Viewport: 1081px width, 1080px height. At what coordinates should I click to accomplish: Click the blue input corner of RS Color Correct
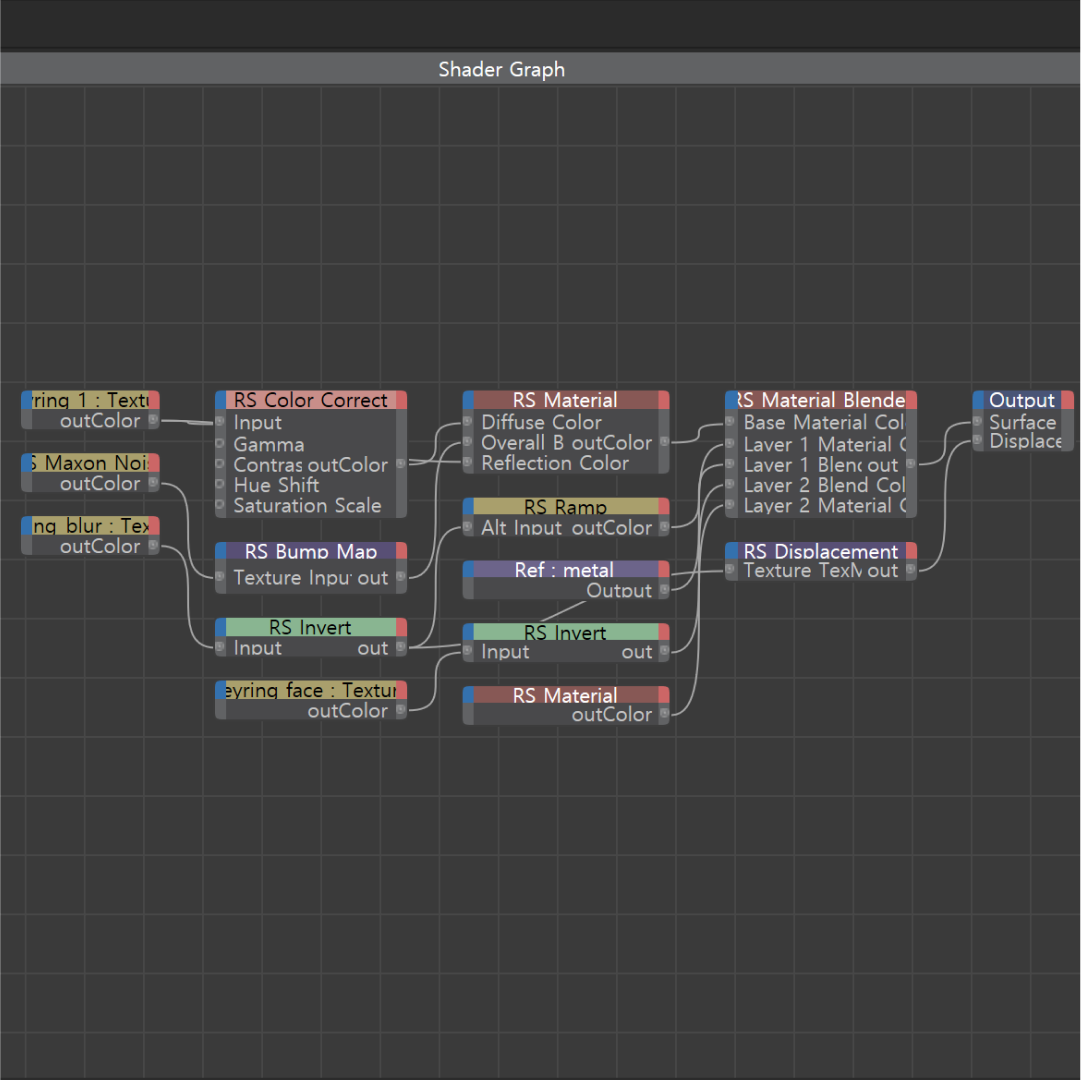coord(221,400)
